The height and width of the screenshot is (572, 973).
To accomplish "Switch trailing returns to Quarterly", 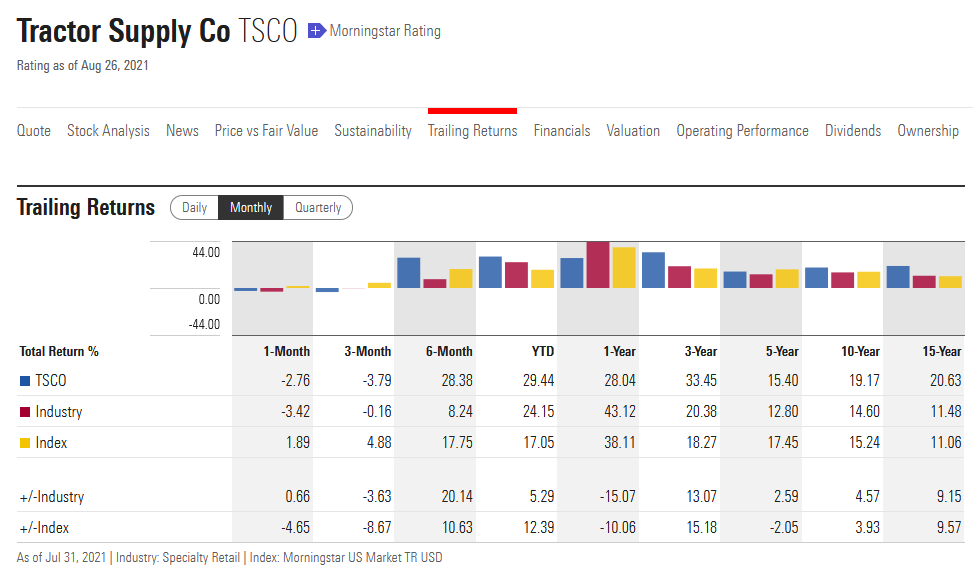I will point(318,207).
